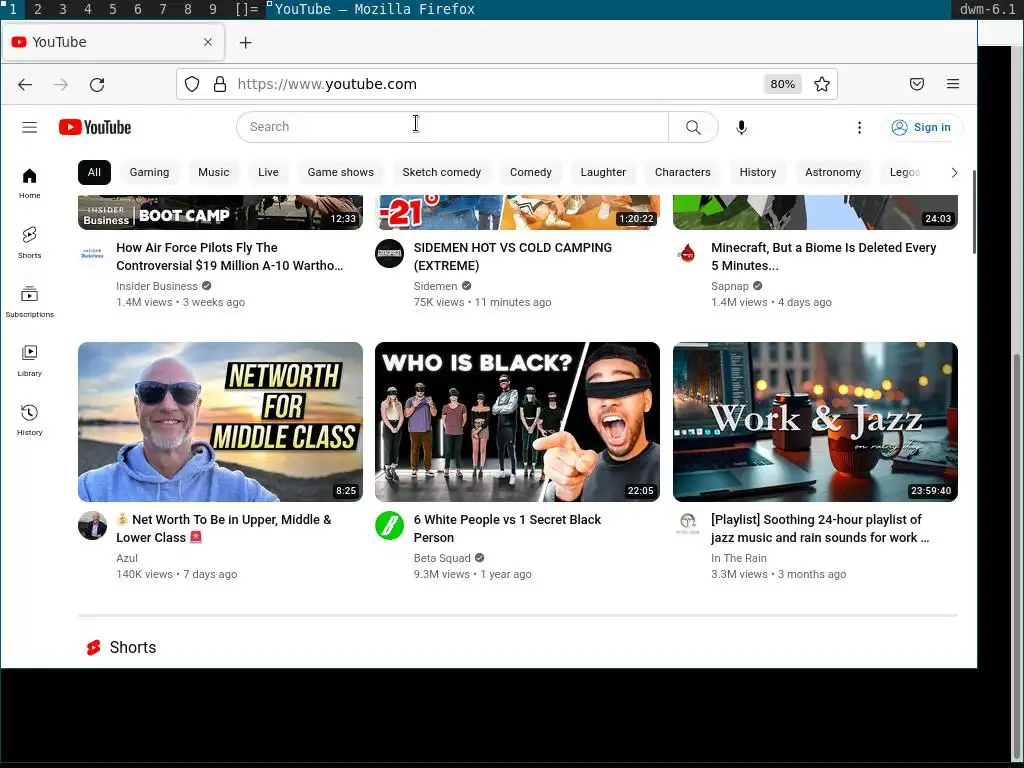Select the Laughter filter chip
Screen dimensions: 1024x768
(x=603, y=172)
